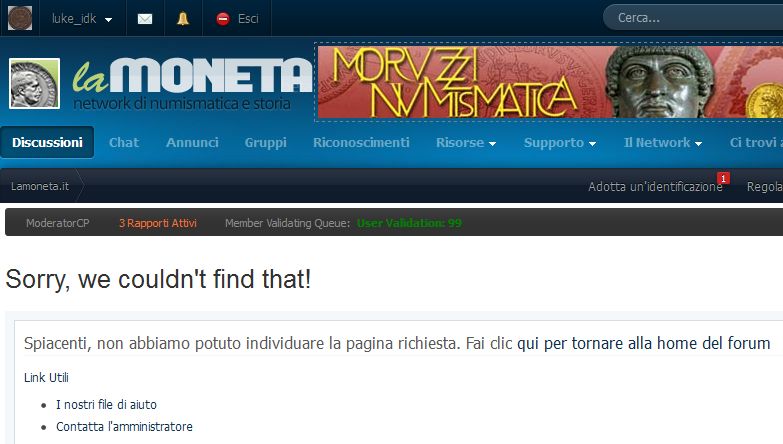Open the notifications bell icon
Viewport: 783px width, 444px height.
[183, 19]
